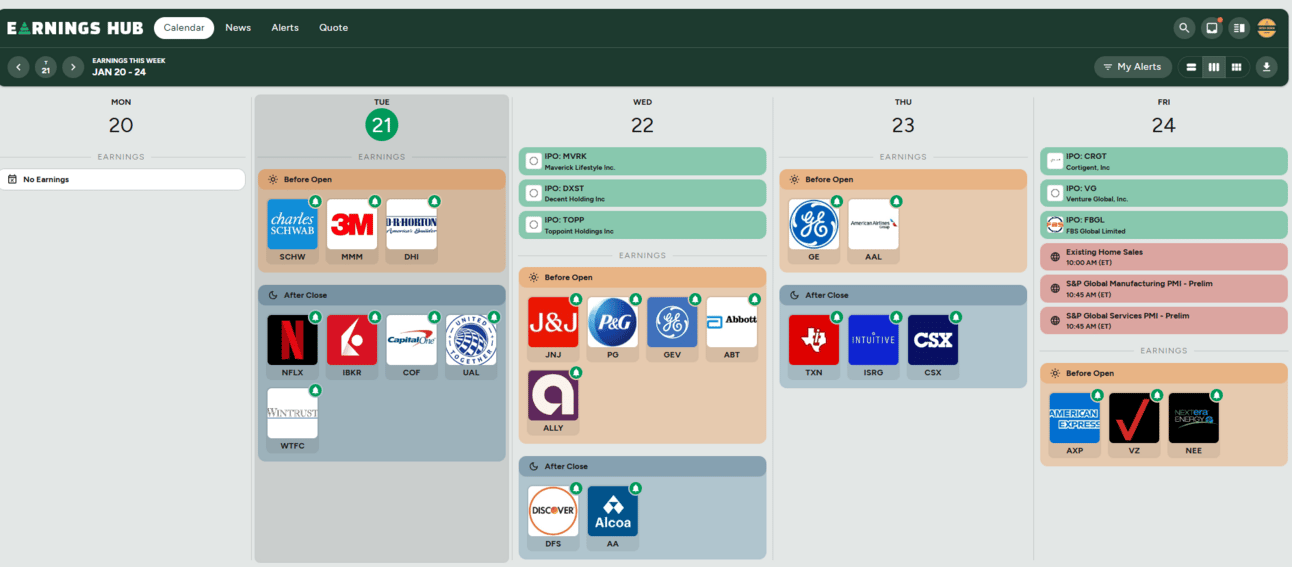This screenshot has width=1292, height=567.
Task: Open Charles Schwab SCHW logo
Action: pyautogui.click(x=292, y=224)
